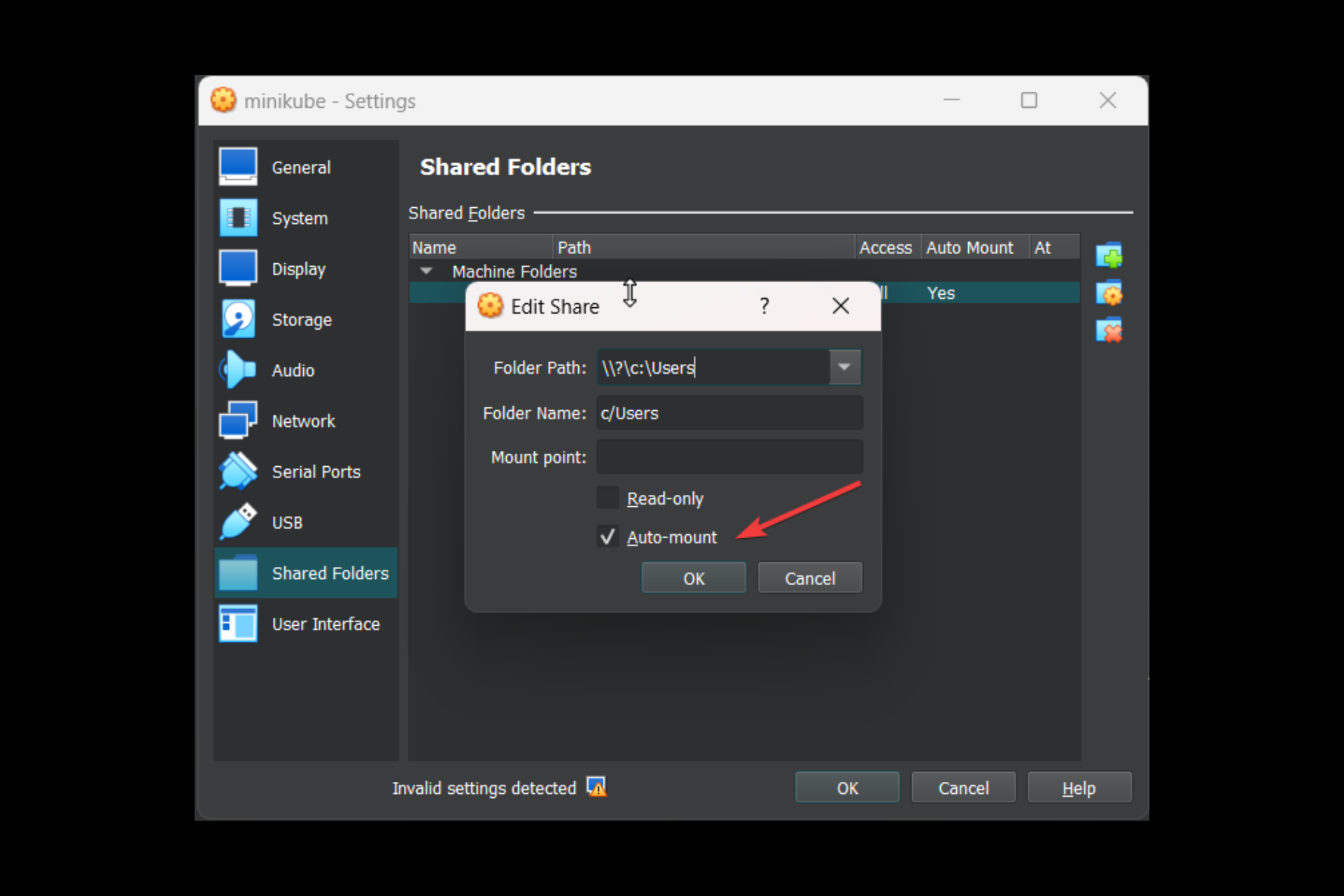Viewport: 1344px width, 896px height.
Task: Uncheck the Auto-mount checkbox
Action: point(608,537)
